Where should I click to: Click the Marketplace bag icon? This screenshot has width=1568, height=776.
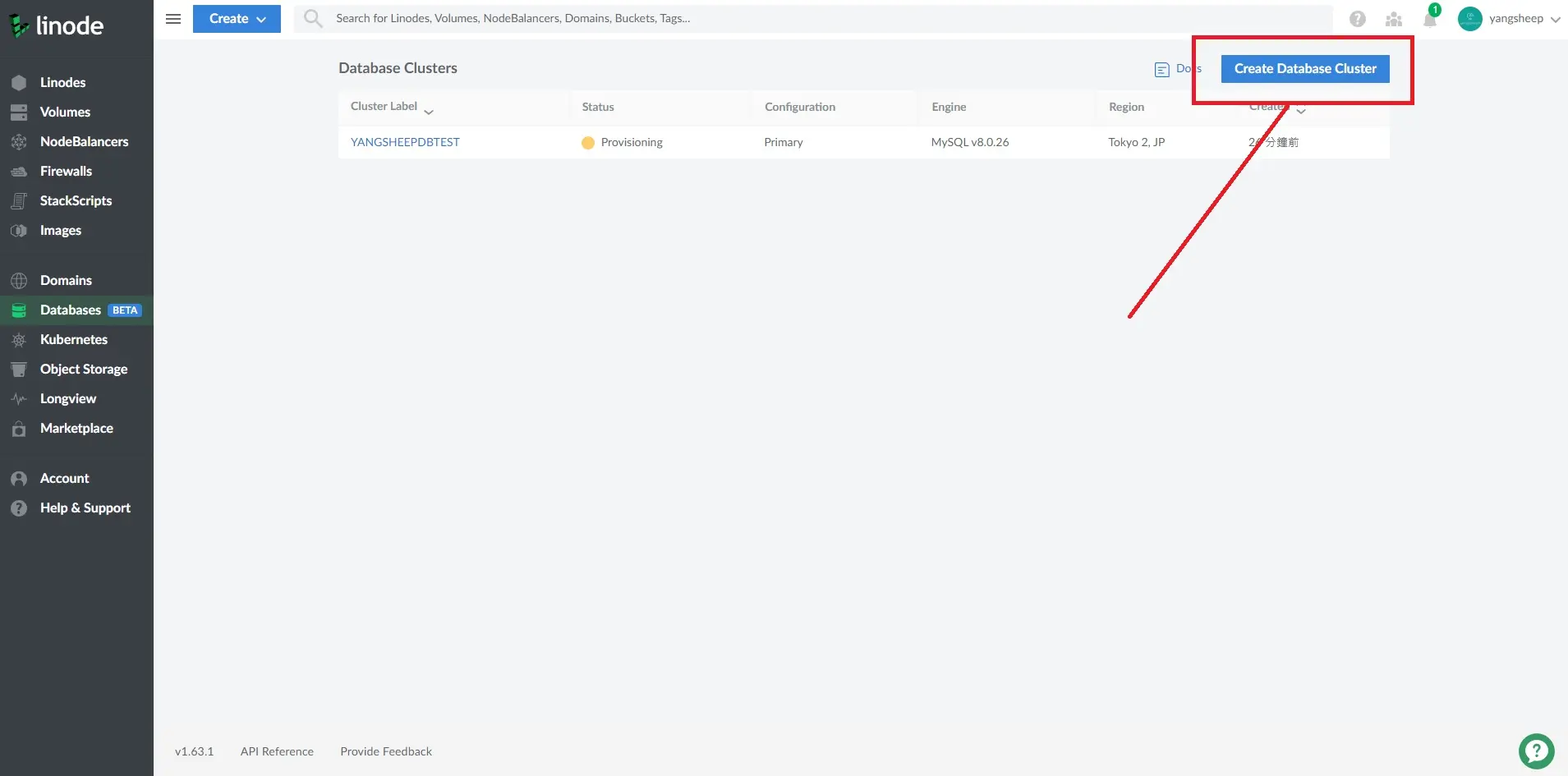[x=19, y=429]
